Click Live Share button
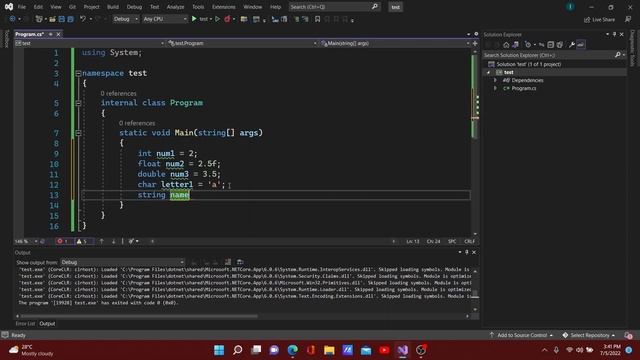The height and width of the screenshot is (360, 640). point(599,19)
